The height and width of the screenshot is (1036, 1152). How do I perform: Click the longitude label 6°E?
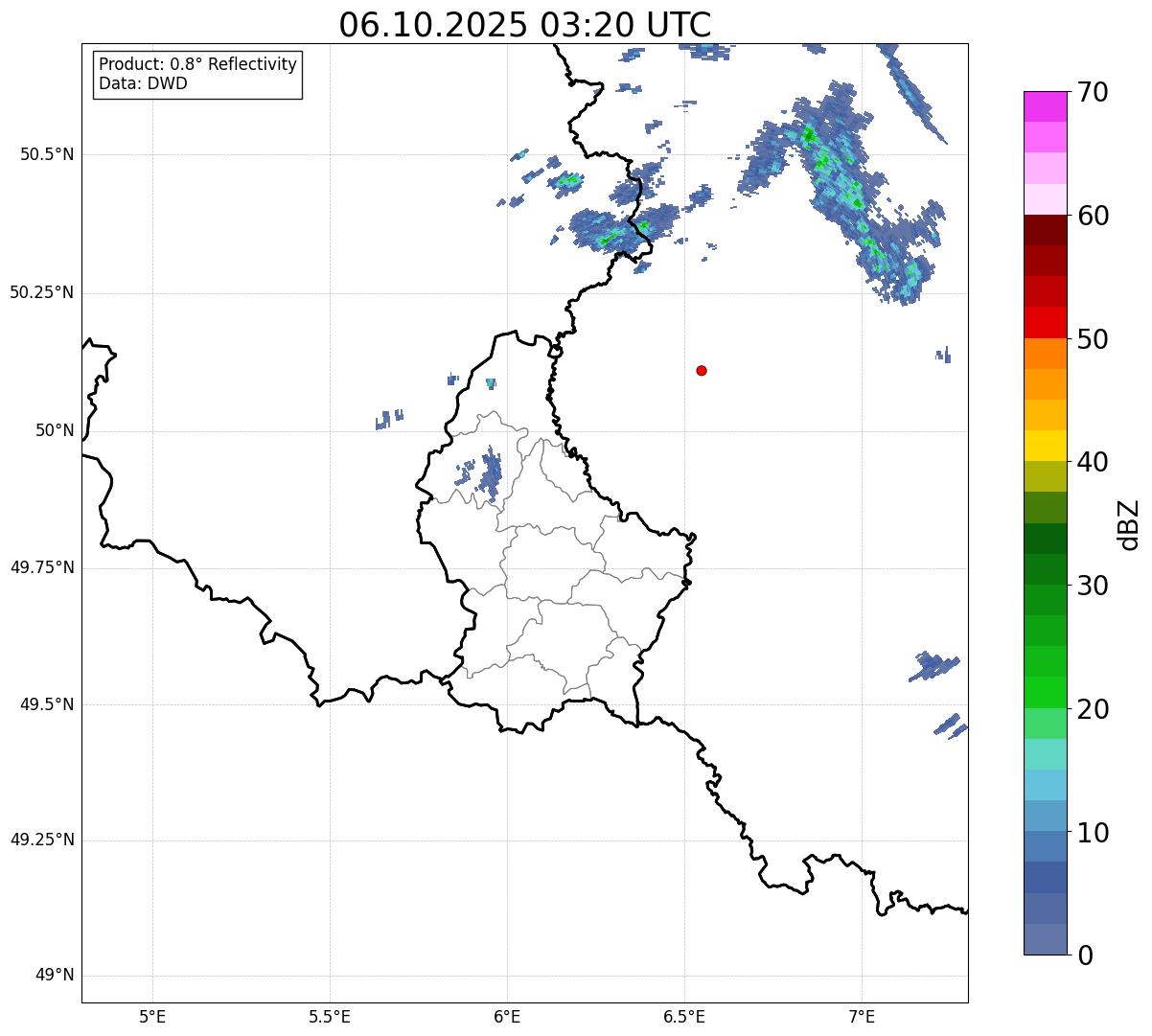[507, 1016]
